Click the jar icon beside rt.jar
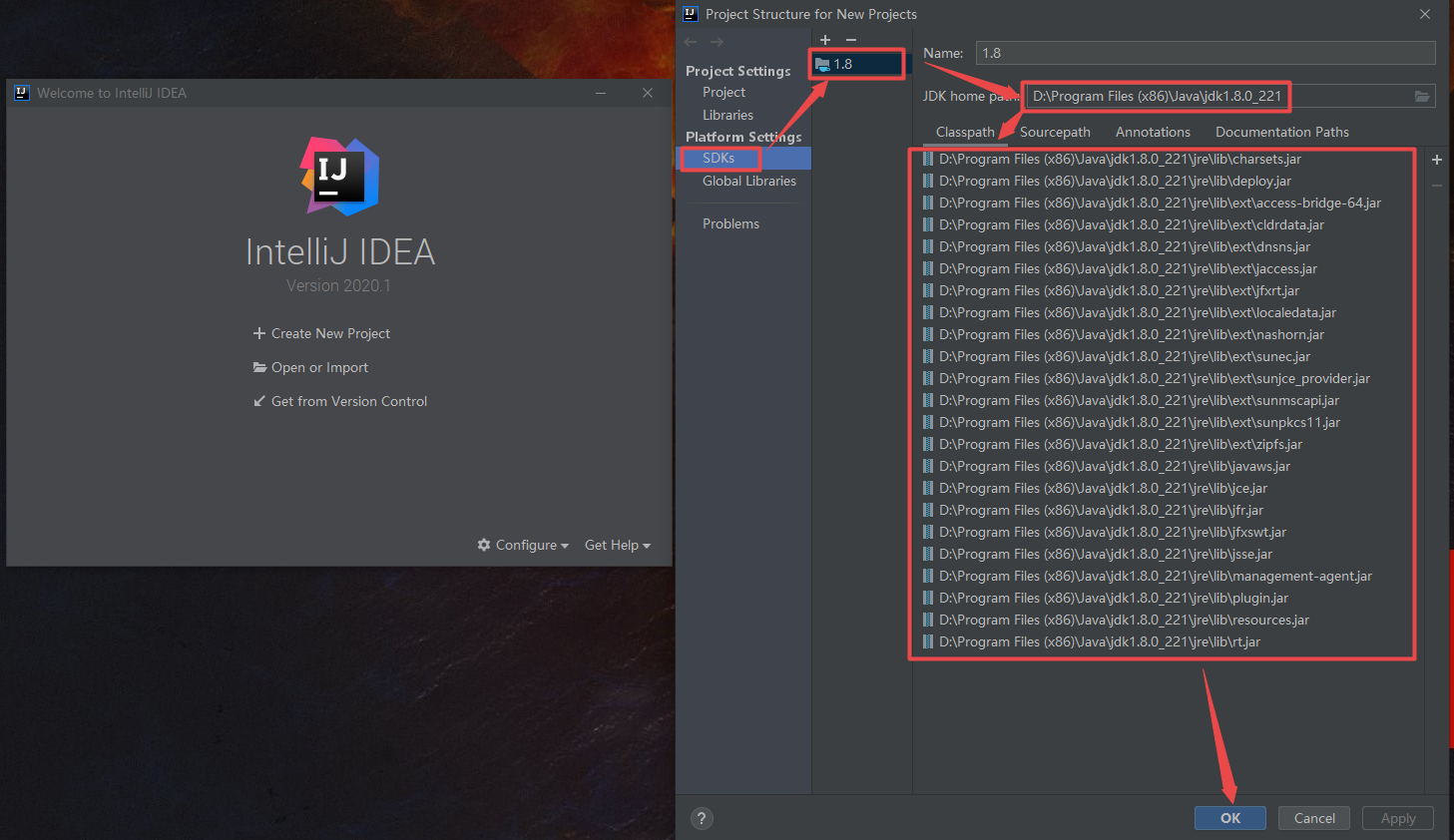This screenshot has width=1454, height=840. point(928,641)
